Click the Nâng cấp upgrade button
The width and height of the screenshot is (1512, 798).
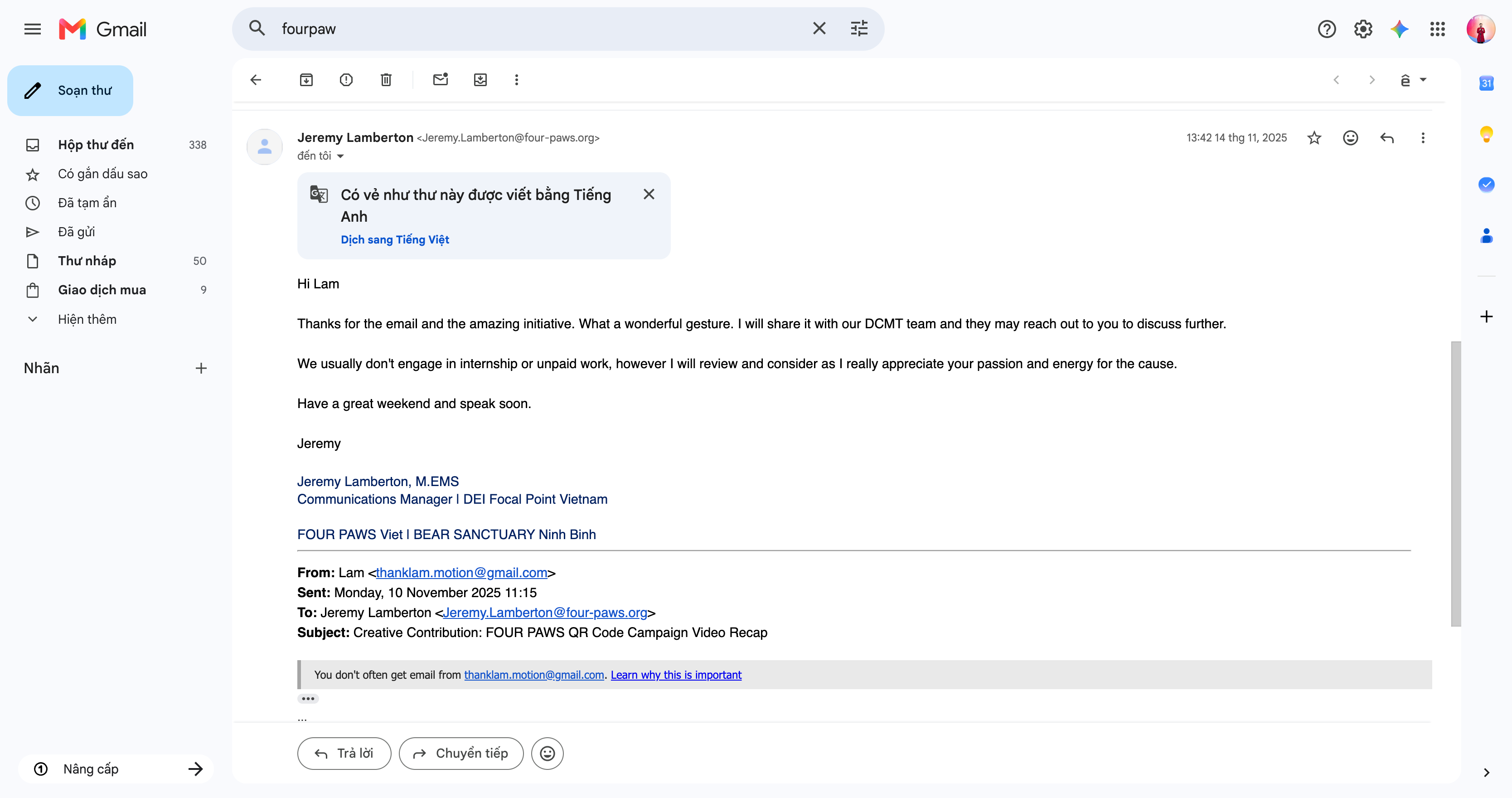pos(116,769)
